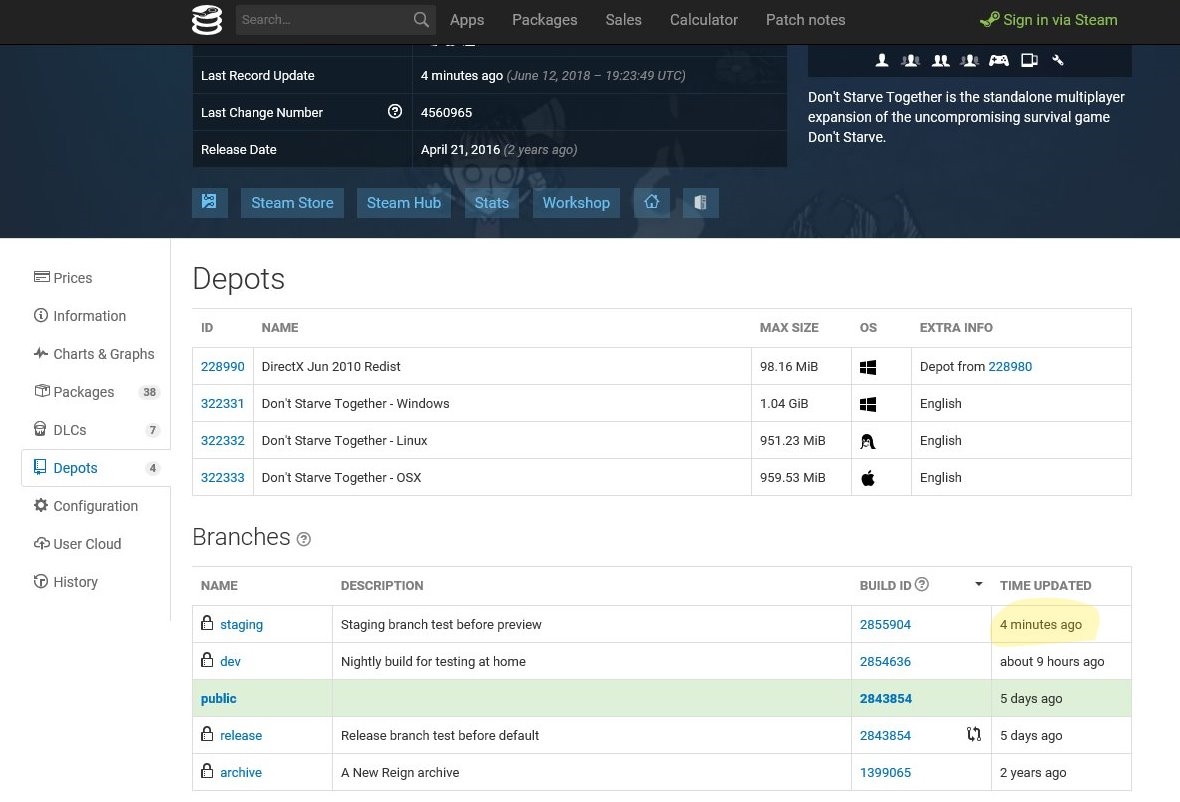Click the SteamDB logo icon
The height and width of the screenshot is (802, 1180).
click(x=207, y=20)
